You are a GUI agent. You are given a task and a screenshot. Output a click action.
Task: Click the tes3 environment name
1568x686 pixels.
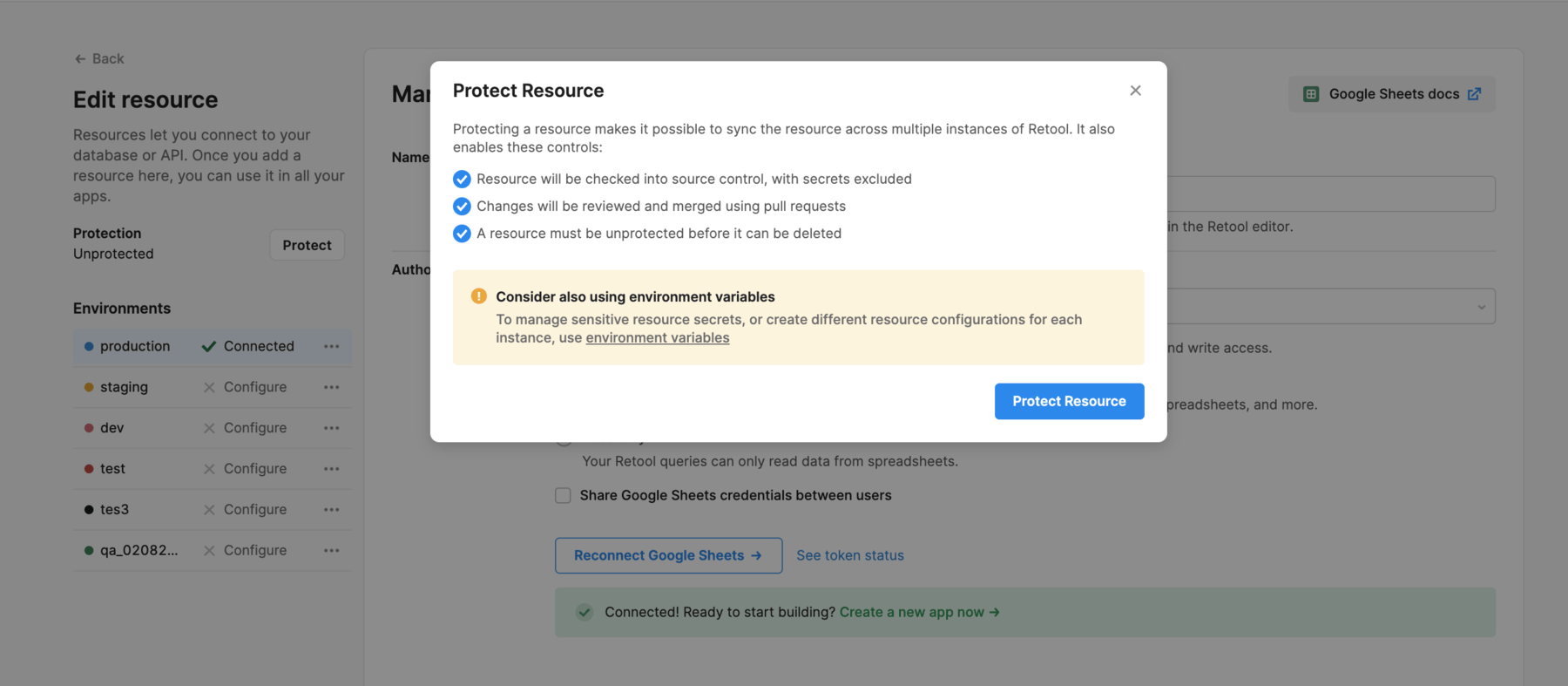pos(114,510)
